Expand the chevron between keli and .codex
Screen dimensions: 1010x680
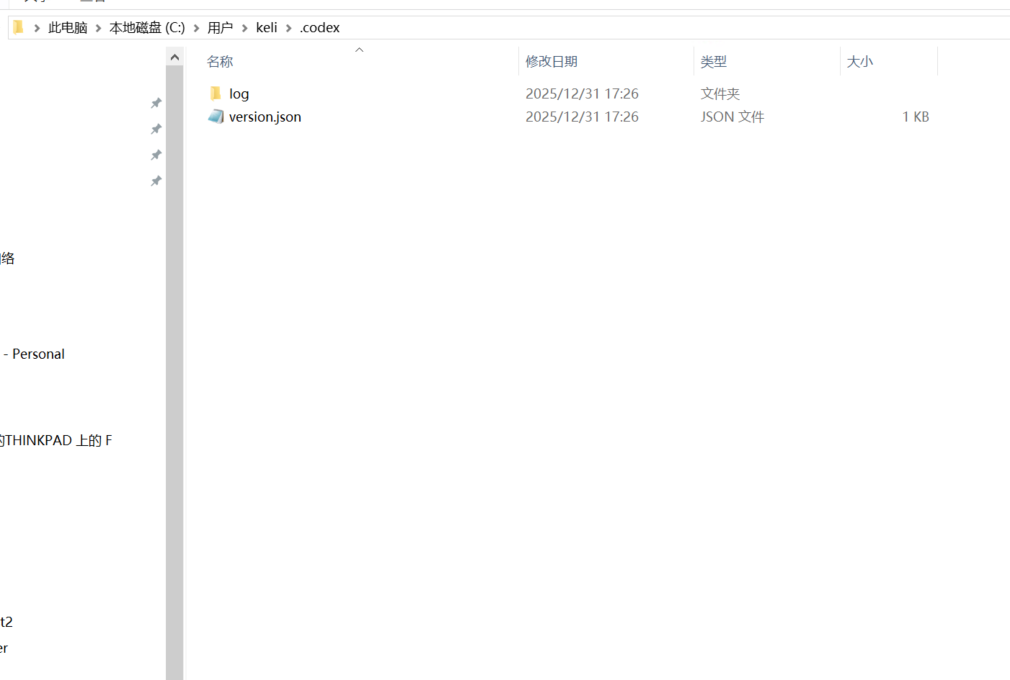289,28
